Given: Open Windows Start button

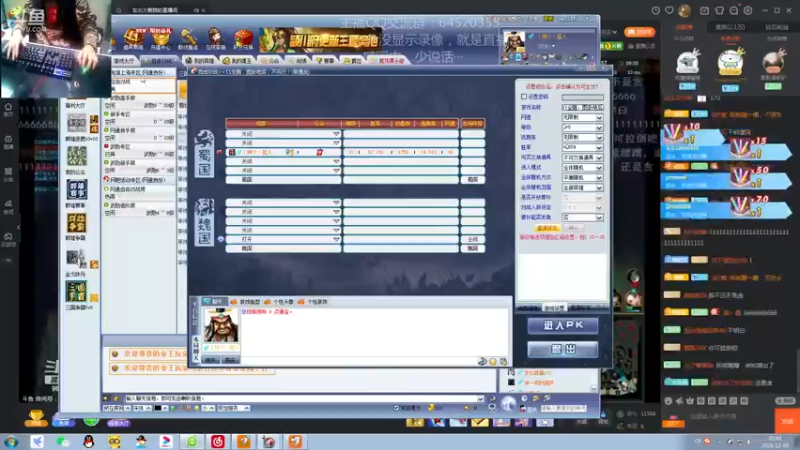Looking at the screenshot, I should pyautogui.click(x=10, y=441).
